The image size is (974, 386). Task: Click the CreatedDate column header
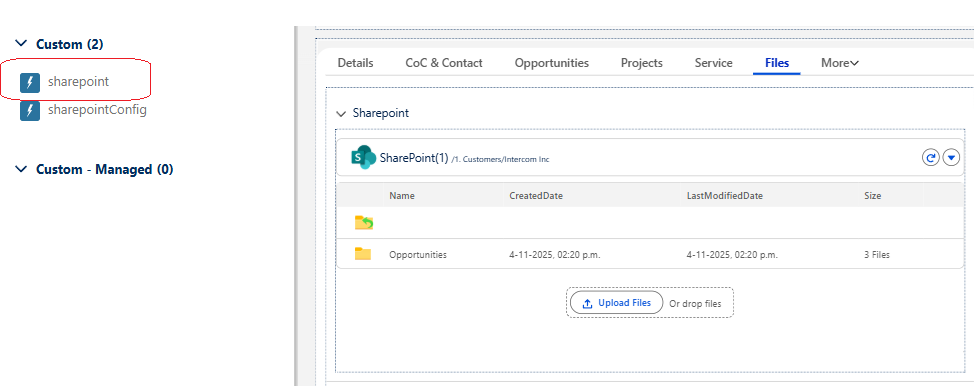click(536, 196)
